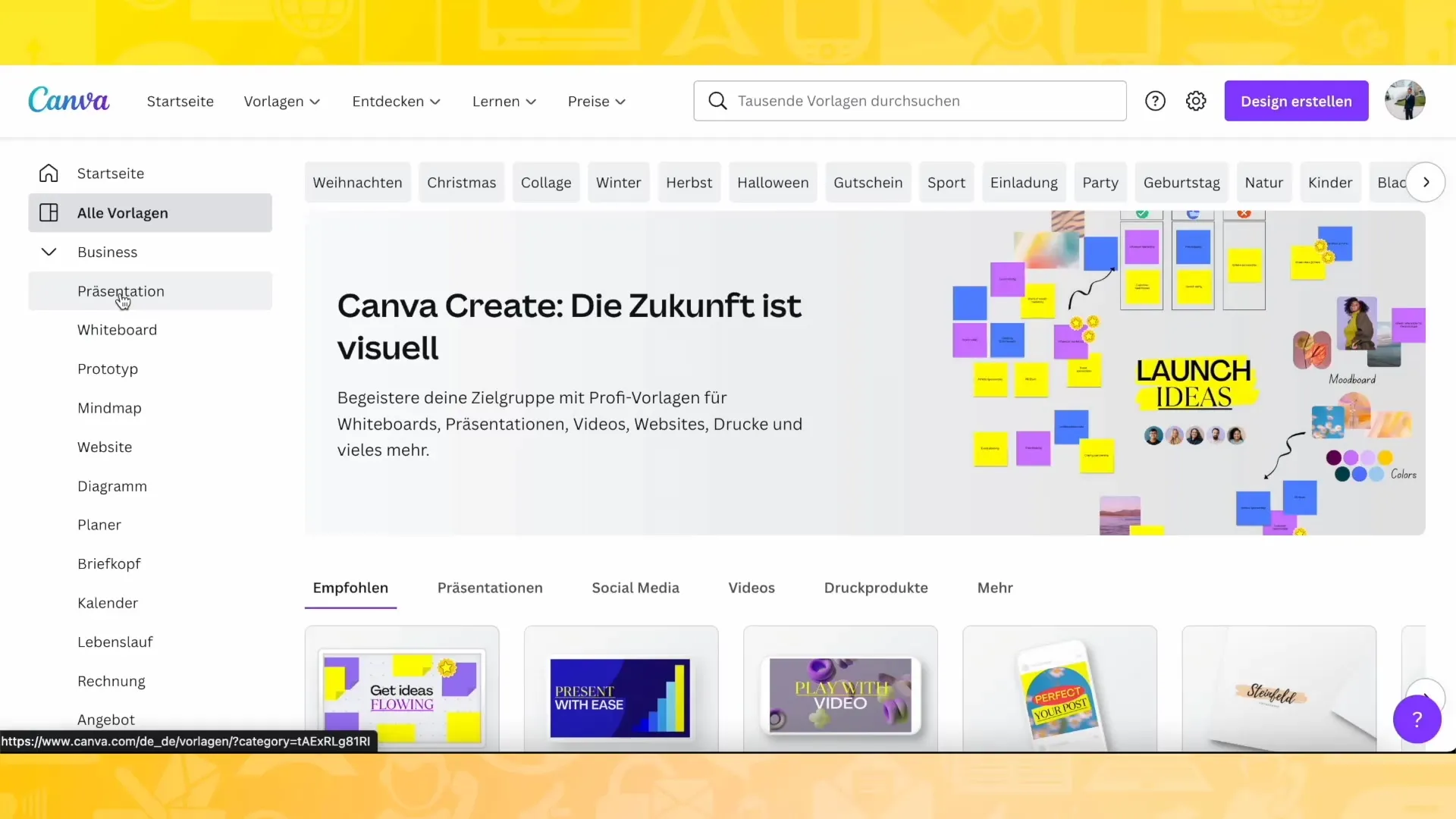
Task: Collapse the Business section chevron
Action: coord(49,252)
